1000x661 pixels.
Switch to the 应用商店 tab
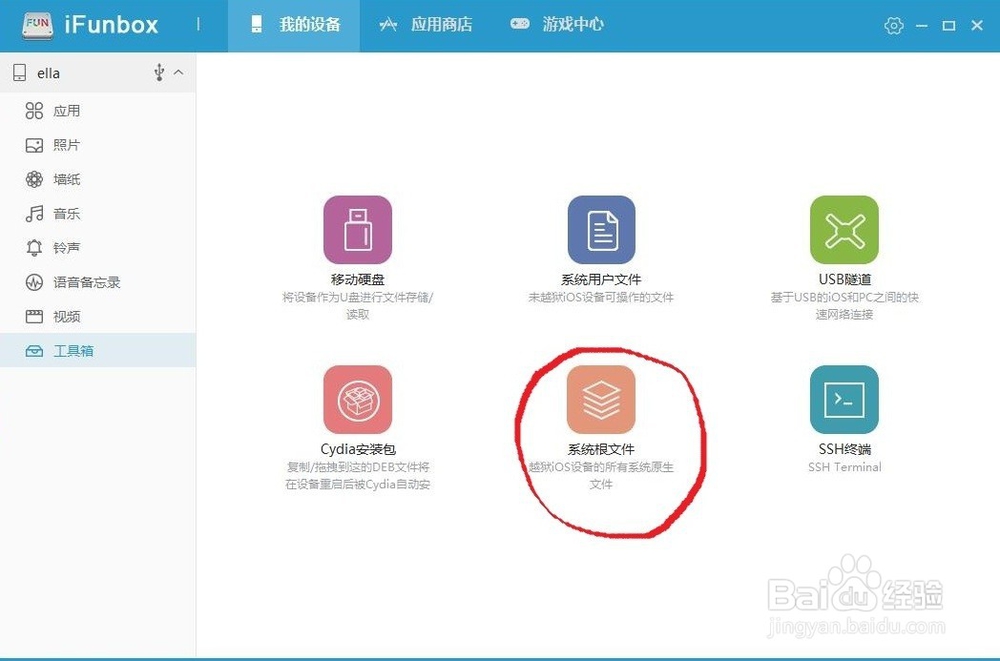click(x=430, y=24)
